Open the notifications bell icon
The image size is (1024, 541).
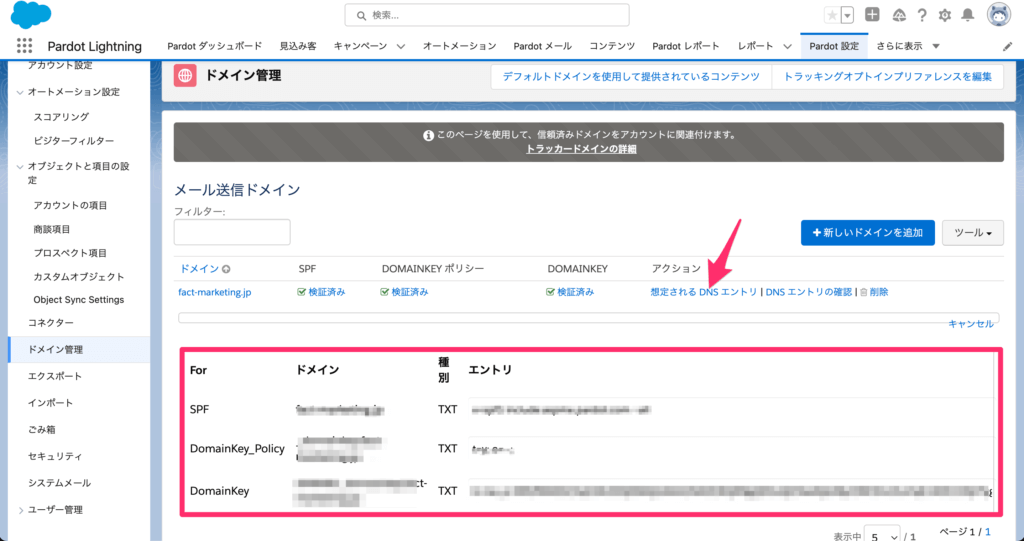(968, 15)
